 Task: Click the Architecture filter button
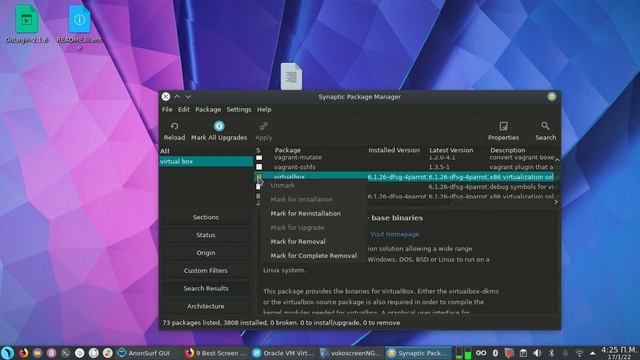[x=206, y=306]
